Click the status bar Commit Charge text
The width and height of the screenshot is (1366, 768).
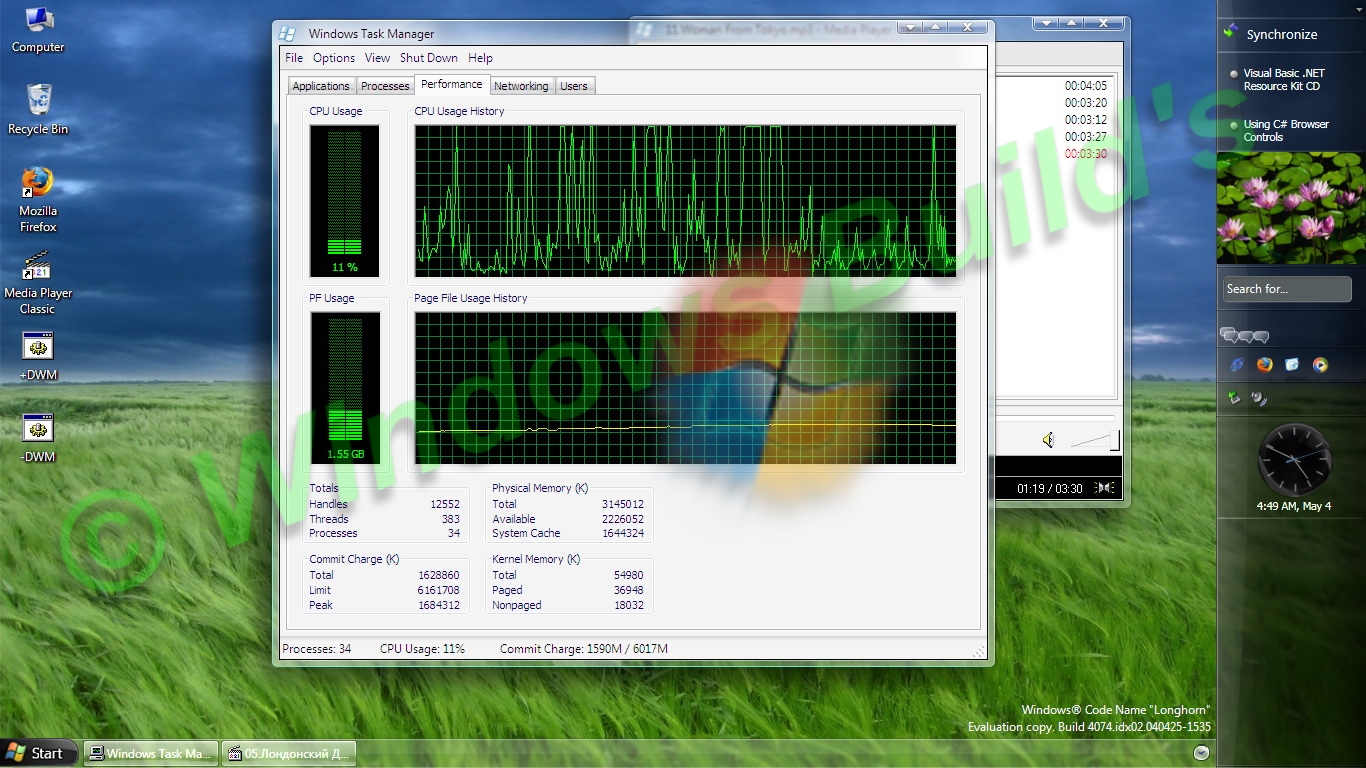584,649
